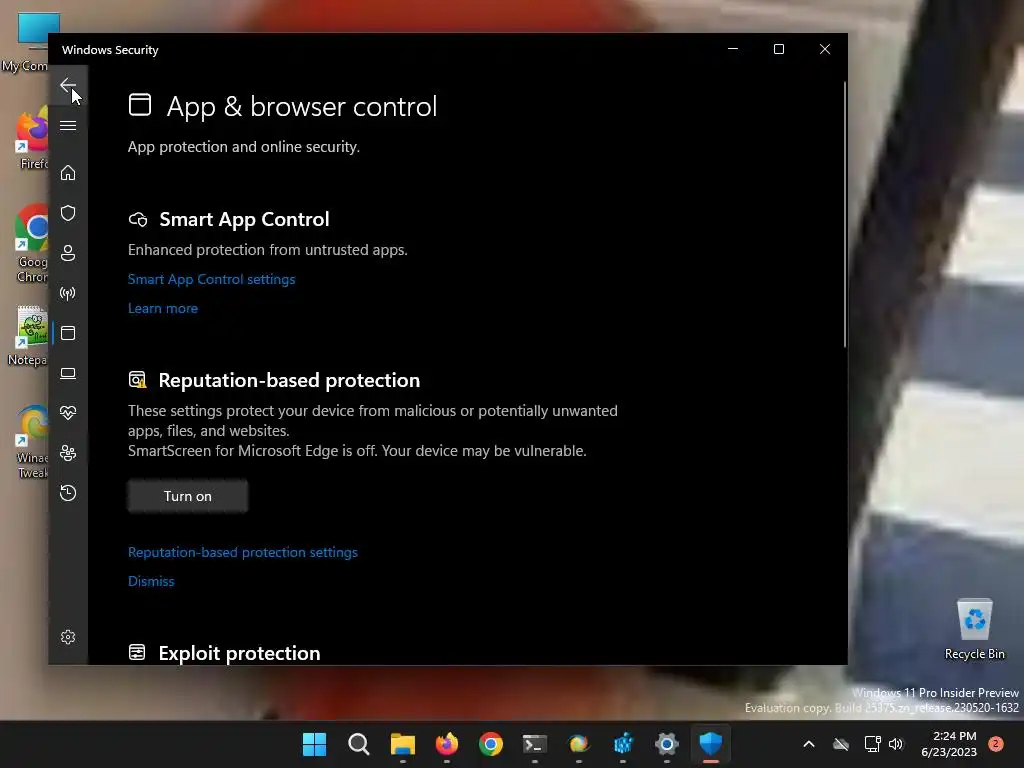1024x768 pixels.
Task: Select Recycle Bin on desktop
Action: pyautogui.click(x=974, y=630)
